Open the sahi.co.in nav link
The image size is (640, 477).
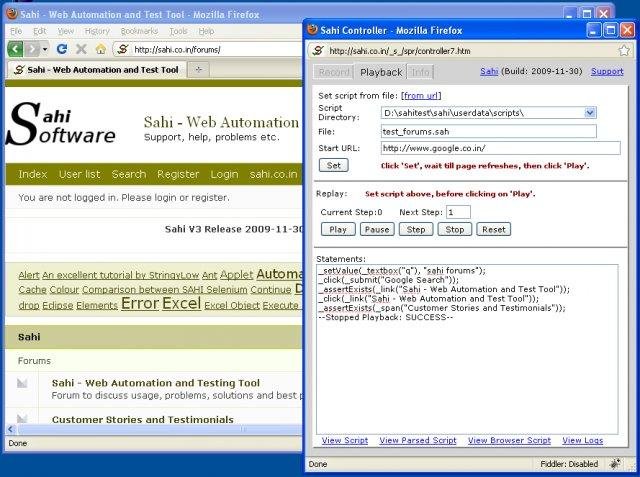(273, 174)
